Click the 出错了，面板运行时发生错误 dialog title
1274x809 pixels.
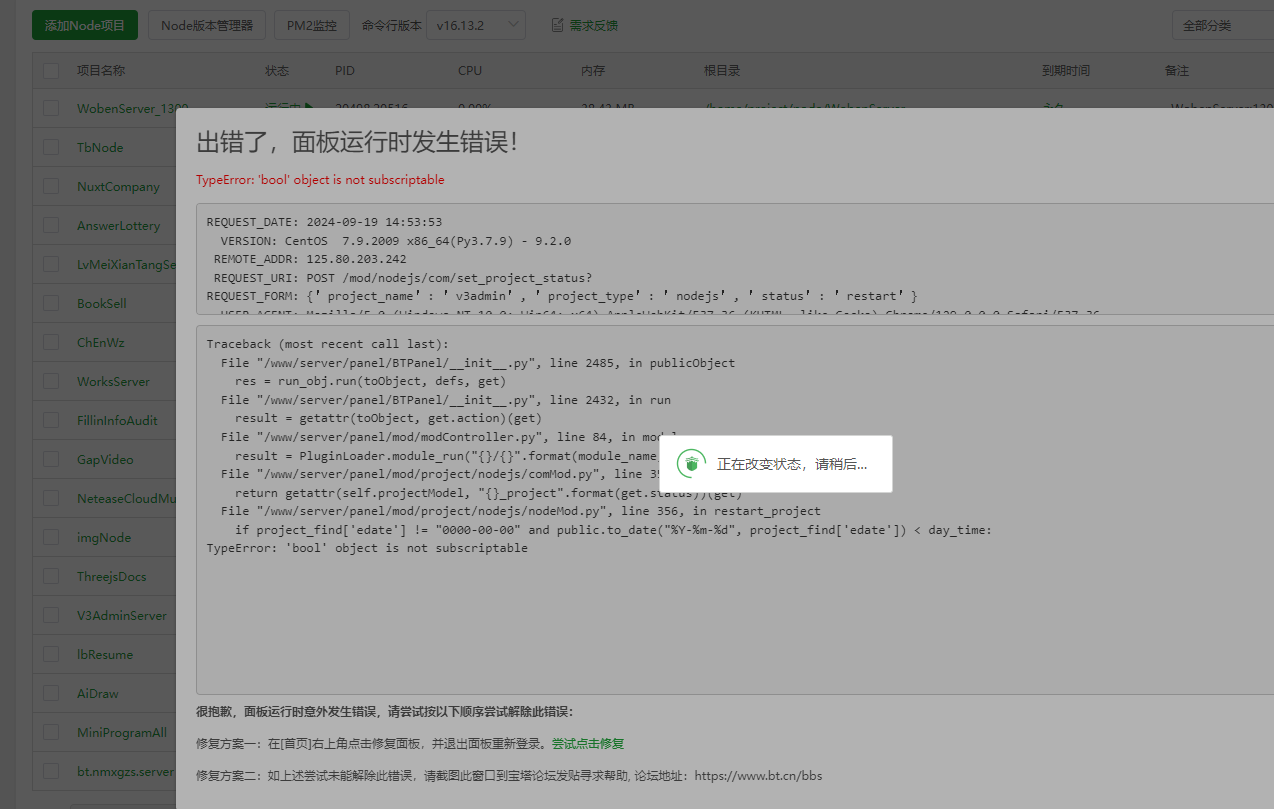[357, 142]
